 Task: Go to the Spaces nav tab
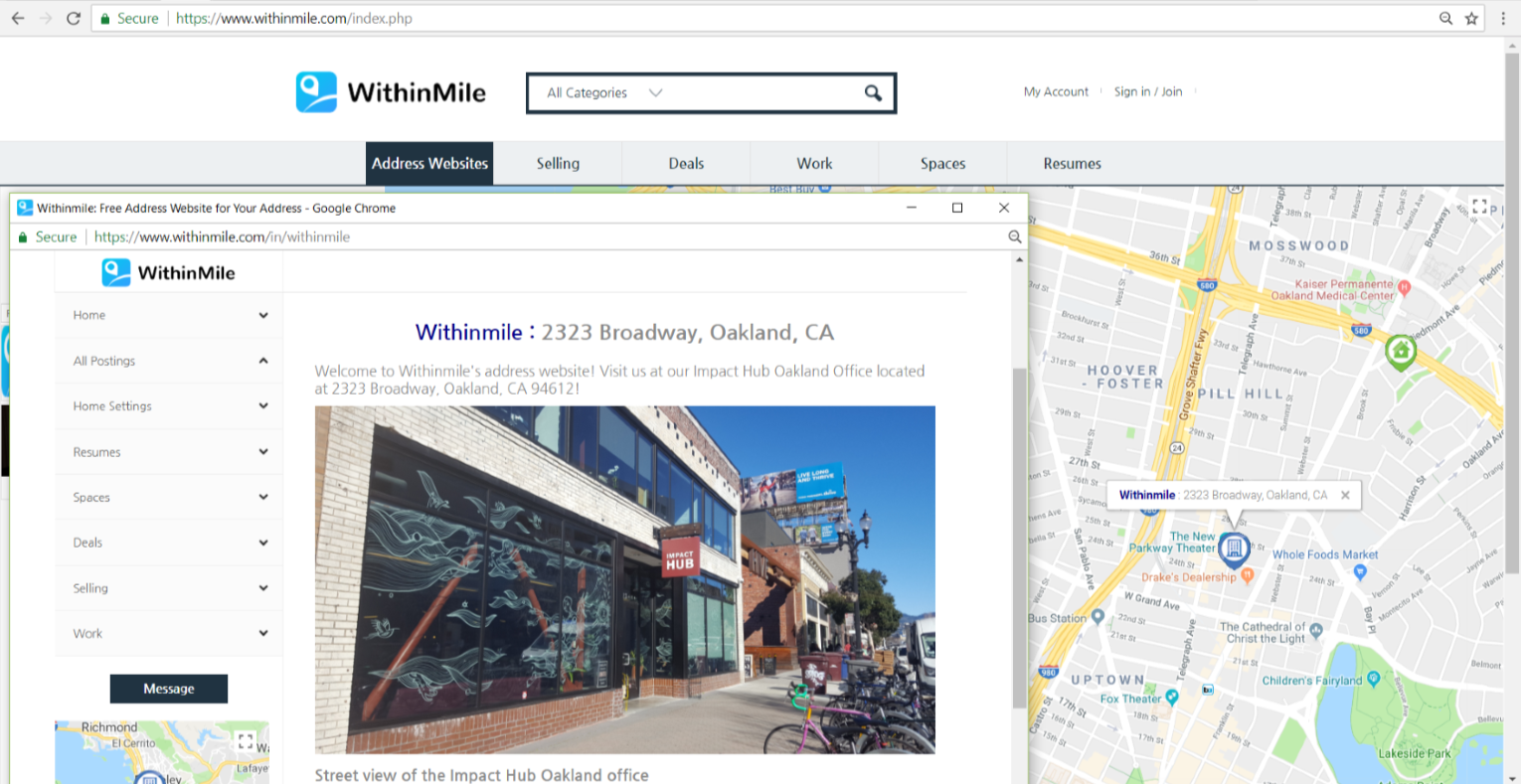coord(942,164)
